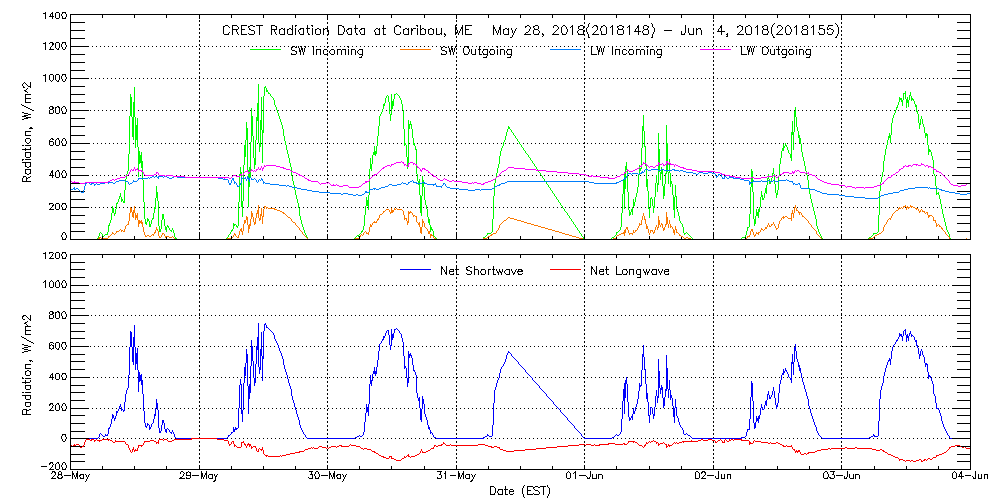Select the SW Outgoing legend entry
The image size is (1000, 500).
pos(476,51)
